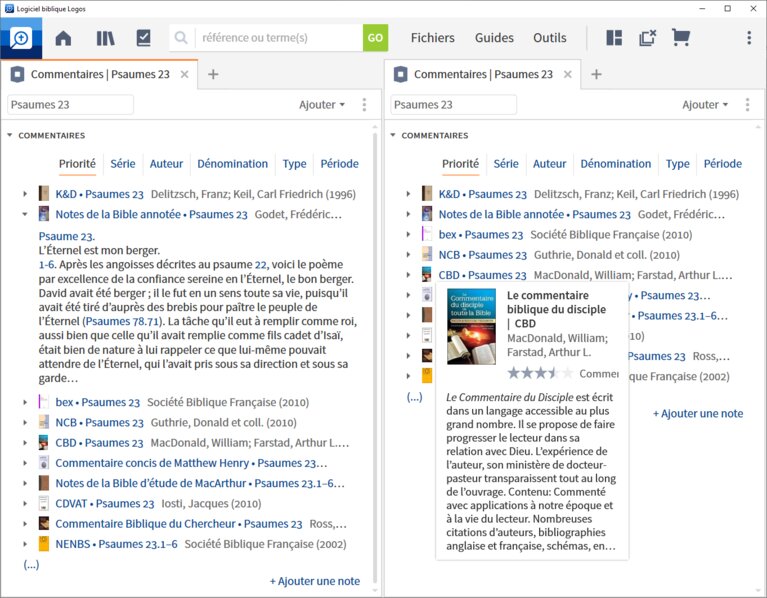Show more commentaries (...) in left pane

[x=31, y=565]
